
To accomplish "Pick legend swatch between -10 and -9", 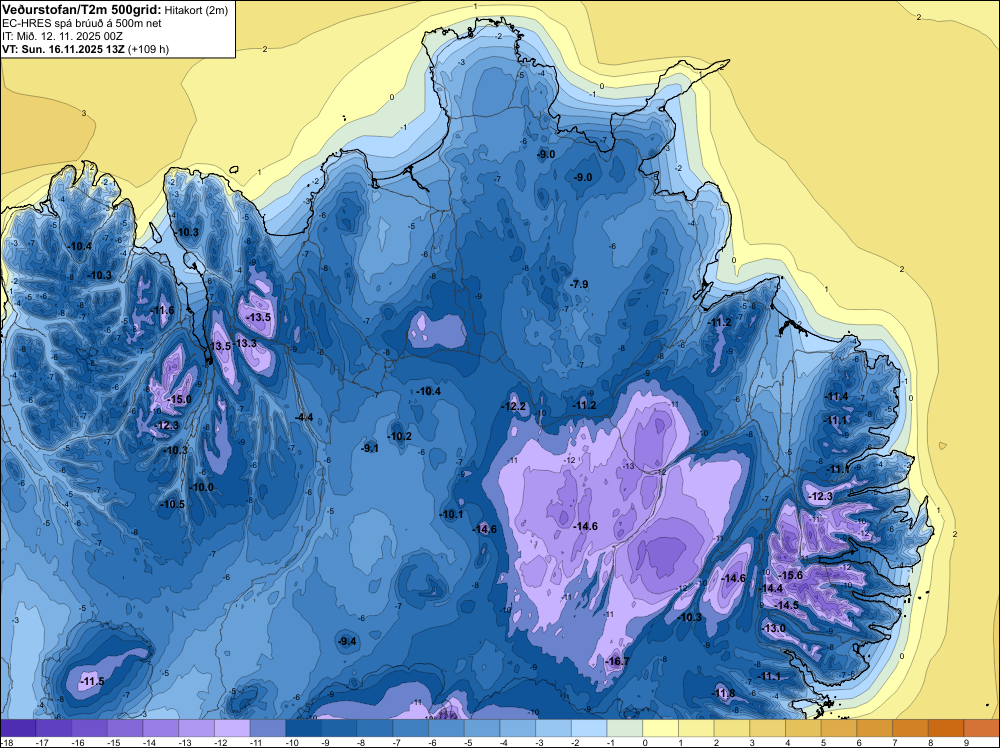I will point(304,728).
